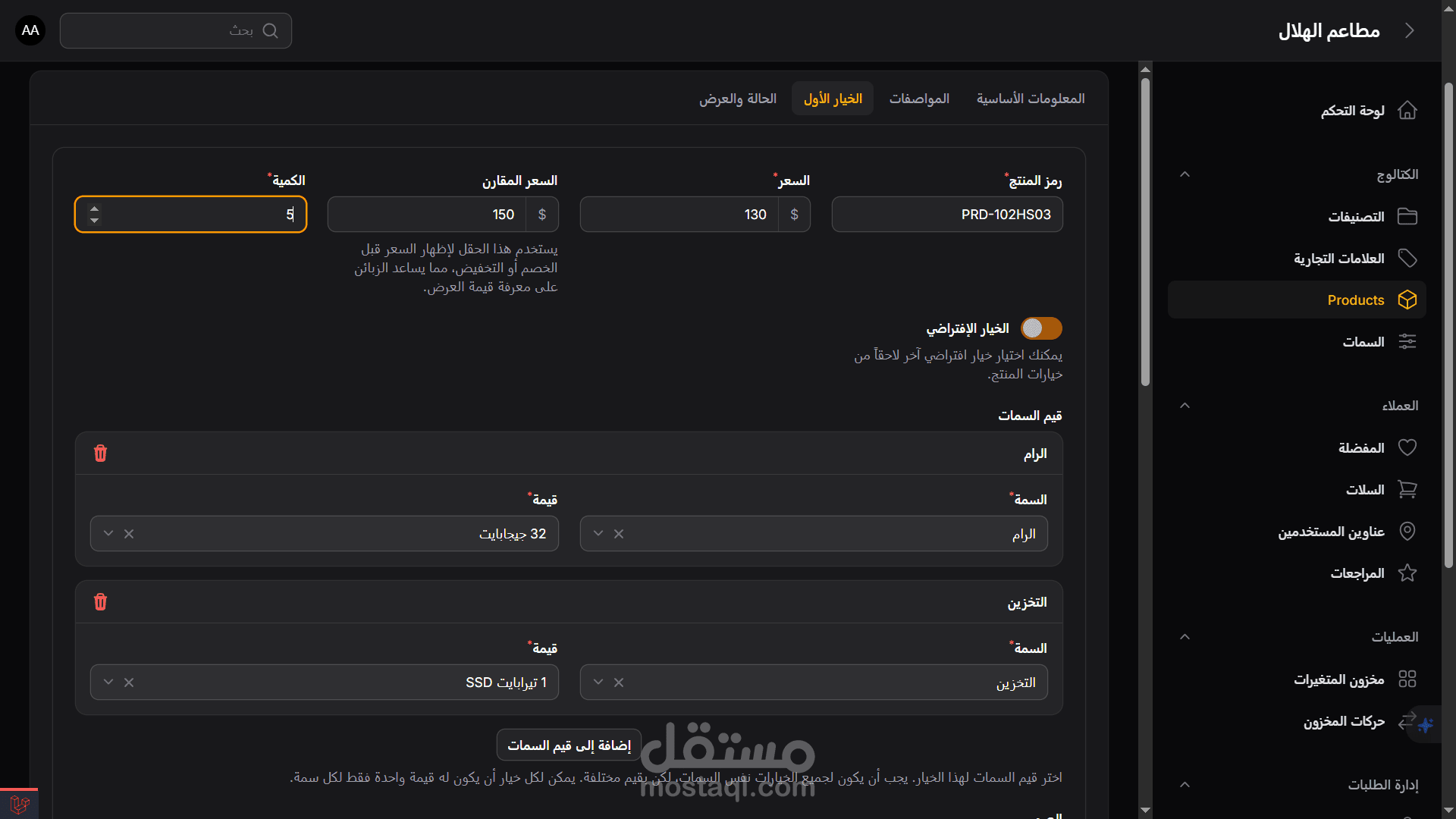Click إضافة إلى قيم السمات button
This screenshot has height=819, width=1456.
click(x=569, y=745)
